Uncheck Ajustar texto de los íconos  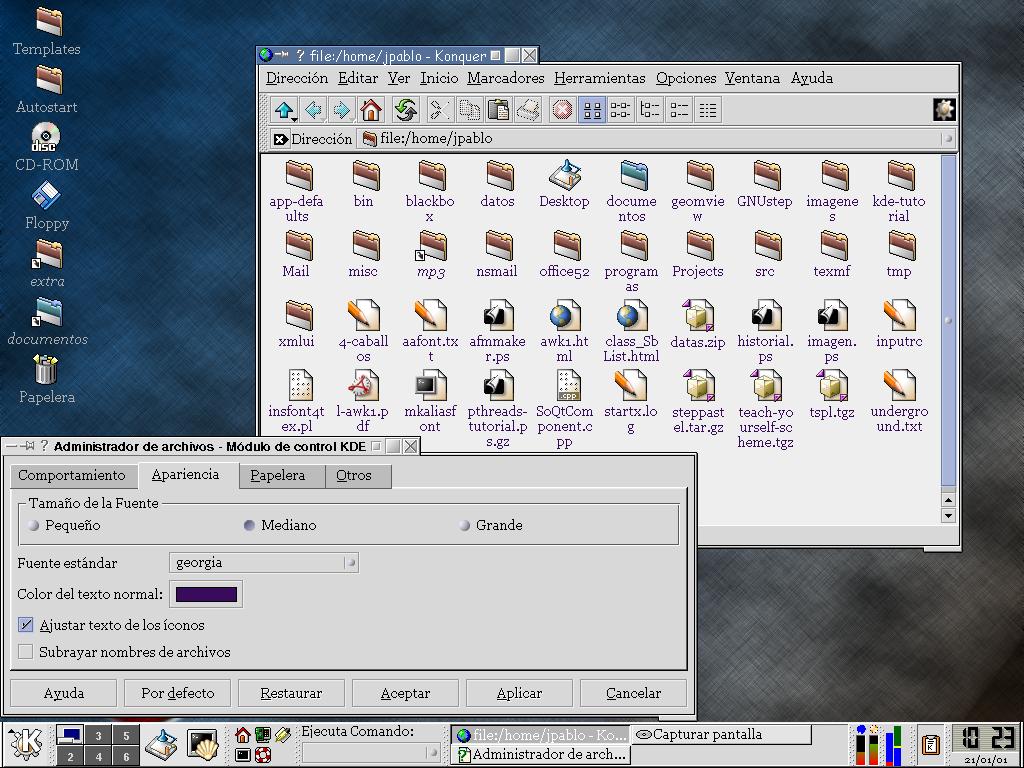click(x=25, y=626)
